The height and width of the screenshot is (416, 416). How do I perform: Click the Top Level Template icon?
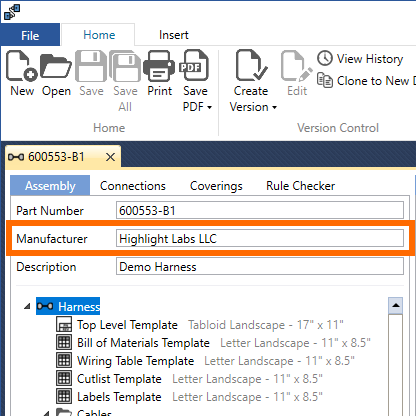pos(64,325)
